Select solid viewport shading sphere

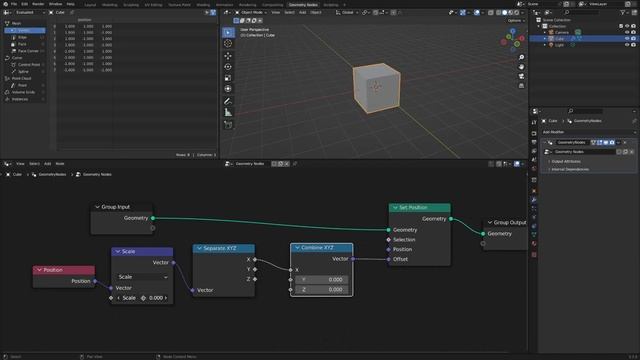tap(504, 13)
